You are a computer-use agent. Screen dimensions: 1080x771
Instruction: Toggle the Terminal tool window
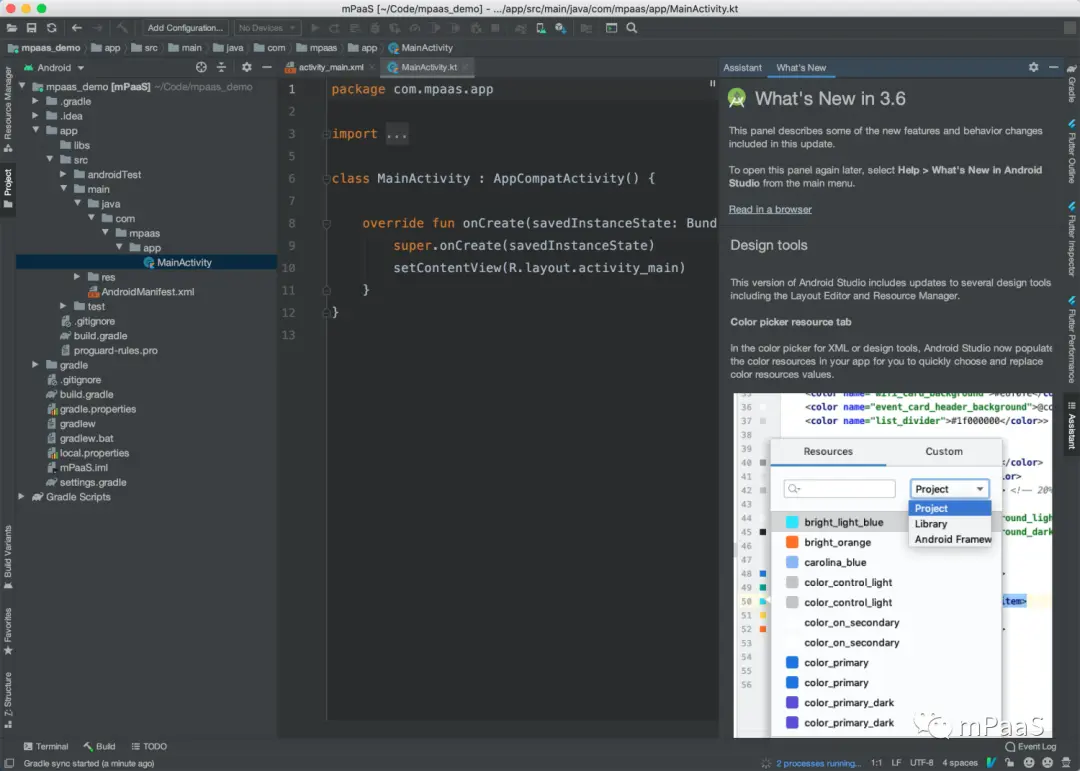point(45,746)
